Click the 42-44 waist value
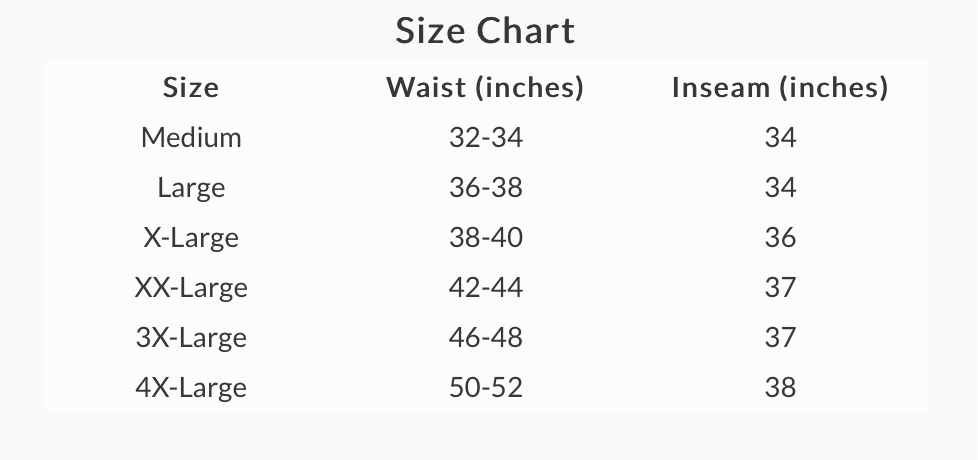The height and width of the screenshot is (460, 978). click(486, 287)
